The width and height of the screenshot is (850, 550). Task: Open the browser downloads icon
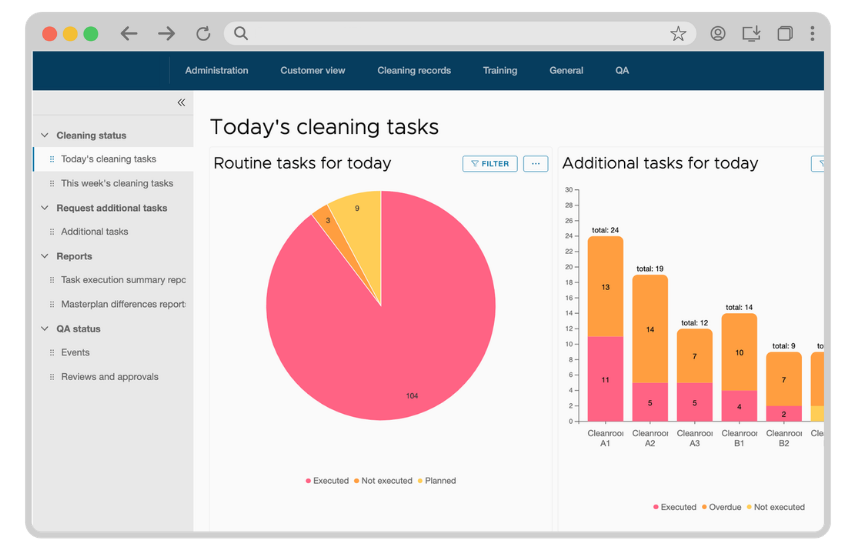point(752,34)
